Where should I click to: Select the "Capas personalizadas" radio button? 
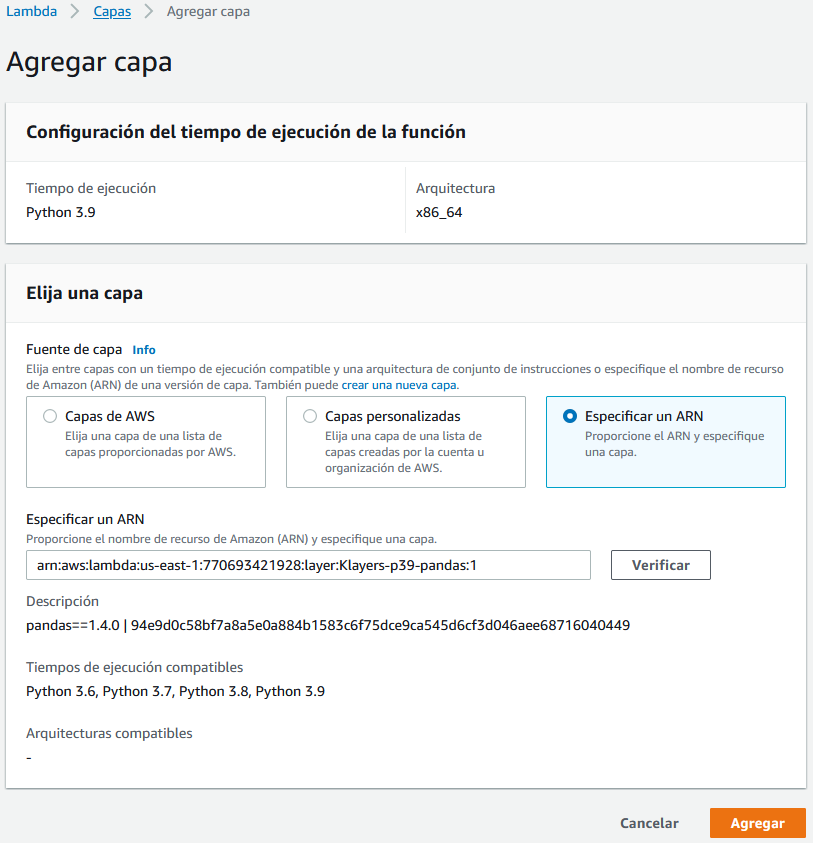point(309,416)
